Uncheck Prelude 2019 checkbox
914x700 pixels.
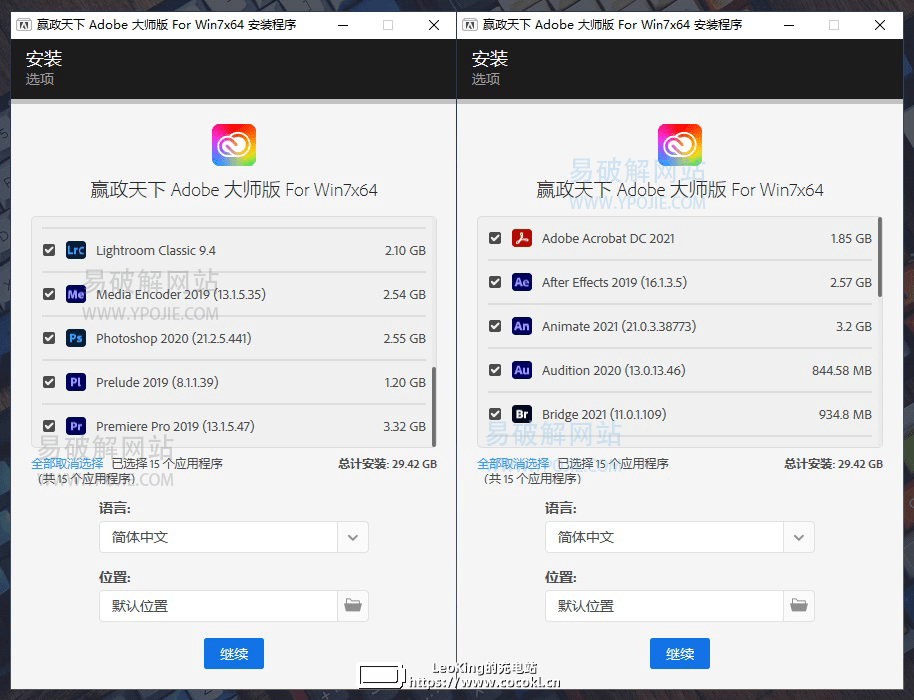click(49, 382)
